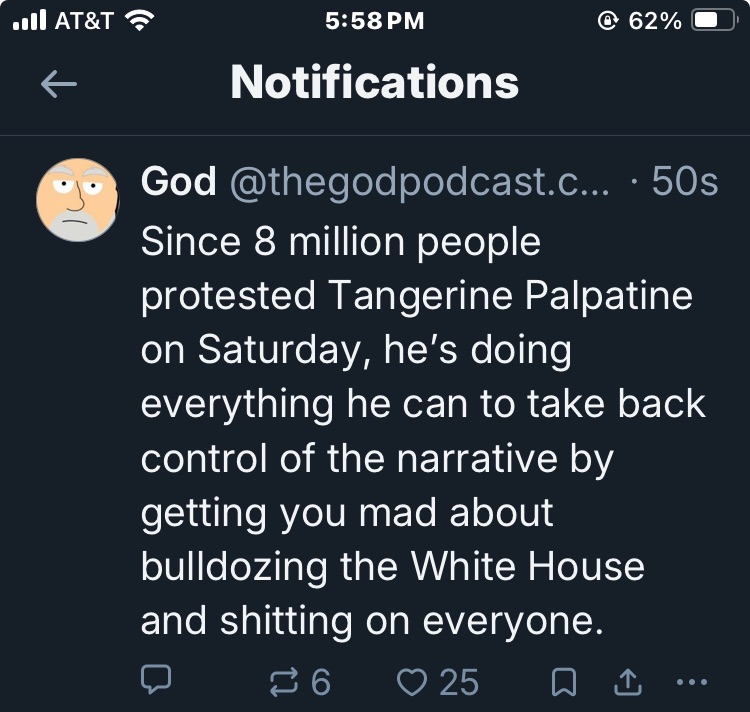The width and height of the screenshot is (750, 712).
Task: Tap the battery icon in status bar
Action: pyautogui.click(x=714, y=20)
